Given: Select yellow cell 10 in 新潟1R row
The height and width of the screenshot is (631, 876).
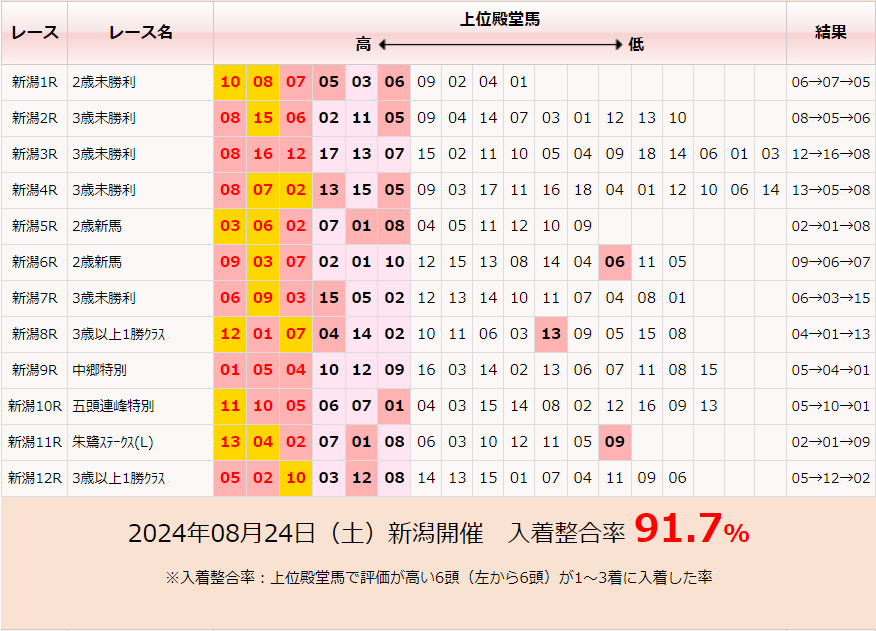Looking at the screenshot, I should pos(230,82).
